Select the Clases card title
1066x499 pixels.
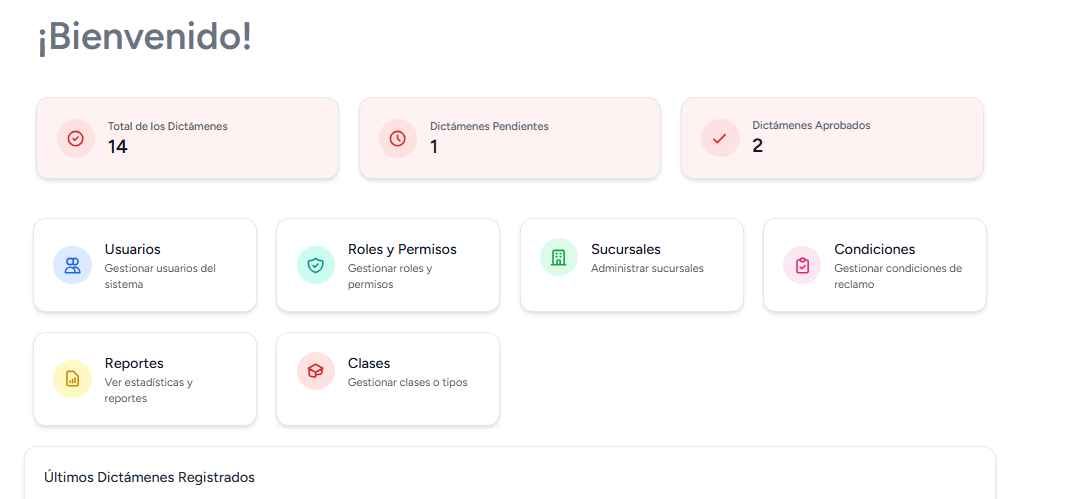(x=369, y=363)
